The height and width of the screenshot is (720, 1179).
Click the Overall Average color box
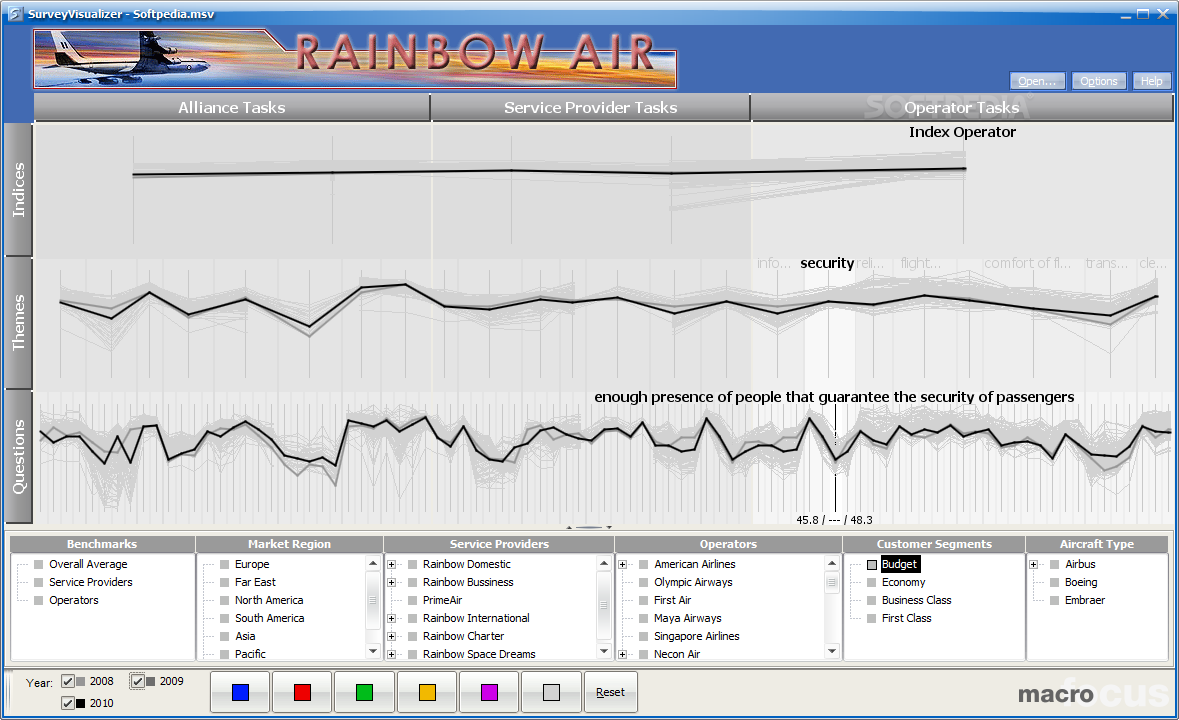pos(39,564)
